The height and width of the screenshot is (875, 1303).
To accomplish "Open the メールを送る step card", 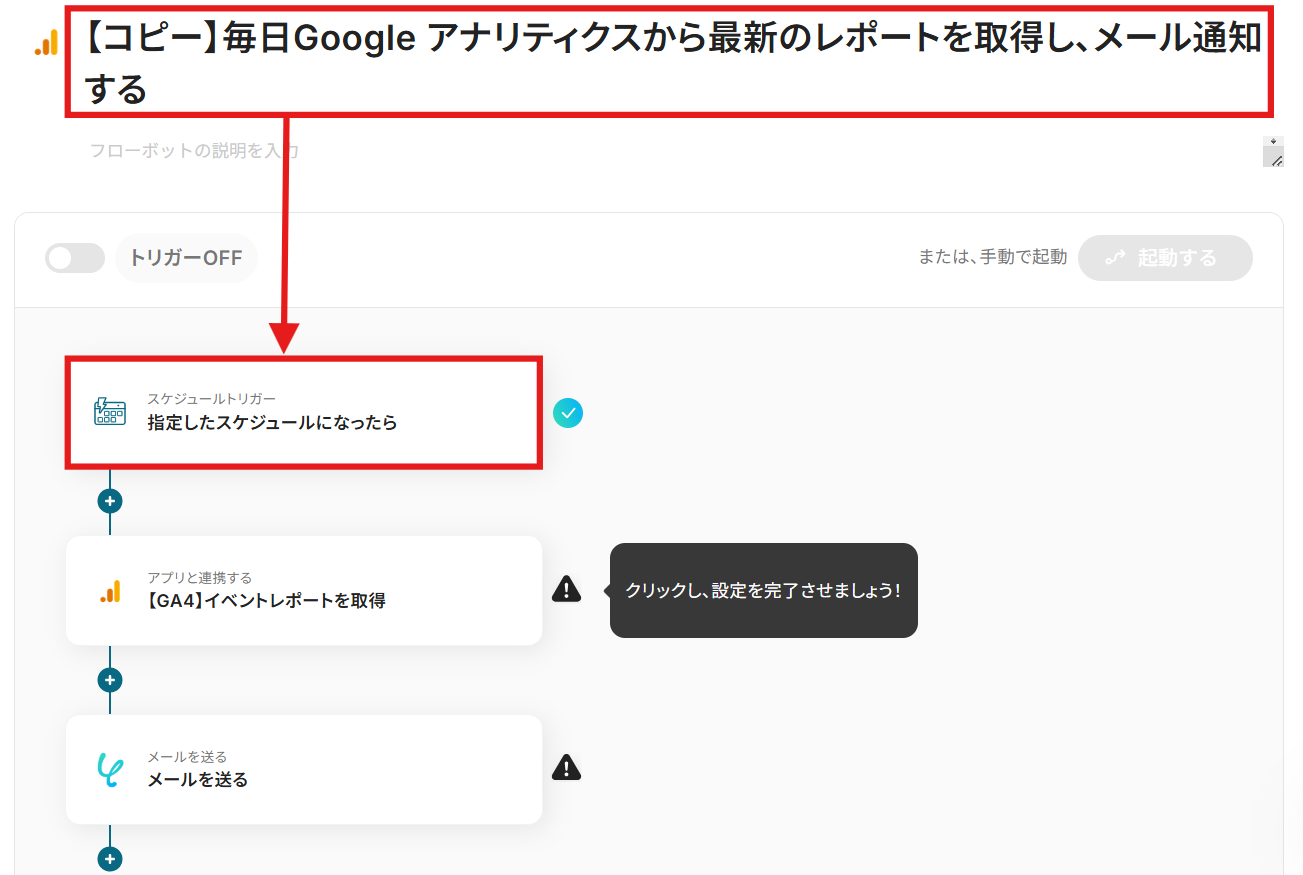I will click(304, 769).
